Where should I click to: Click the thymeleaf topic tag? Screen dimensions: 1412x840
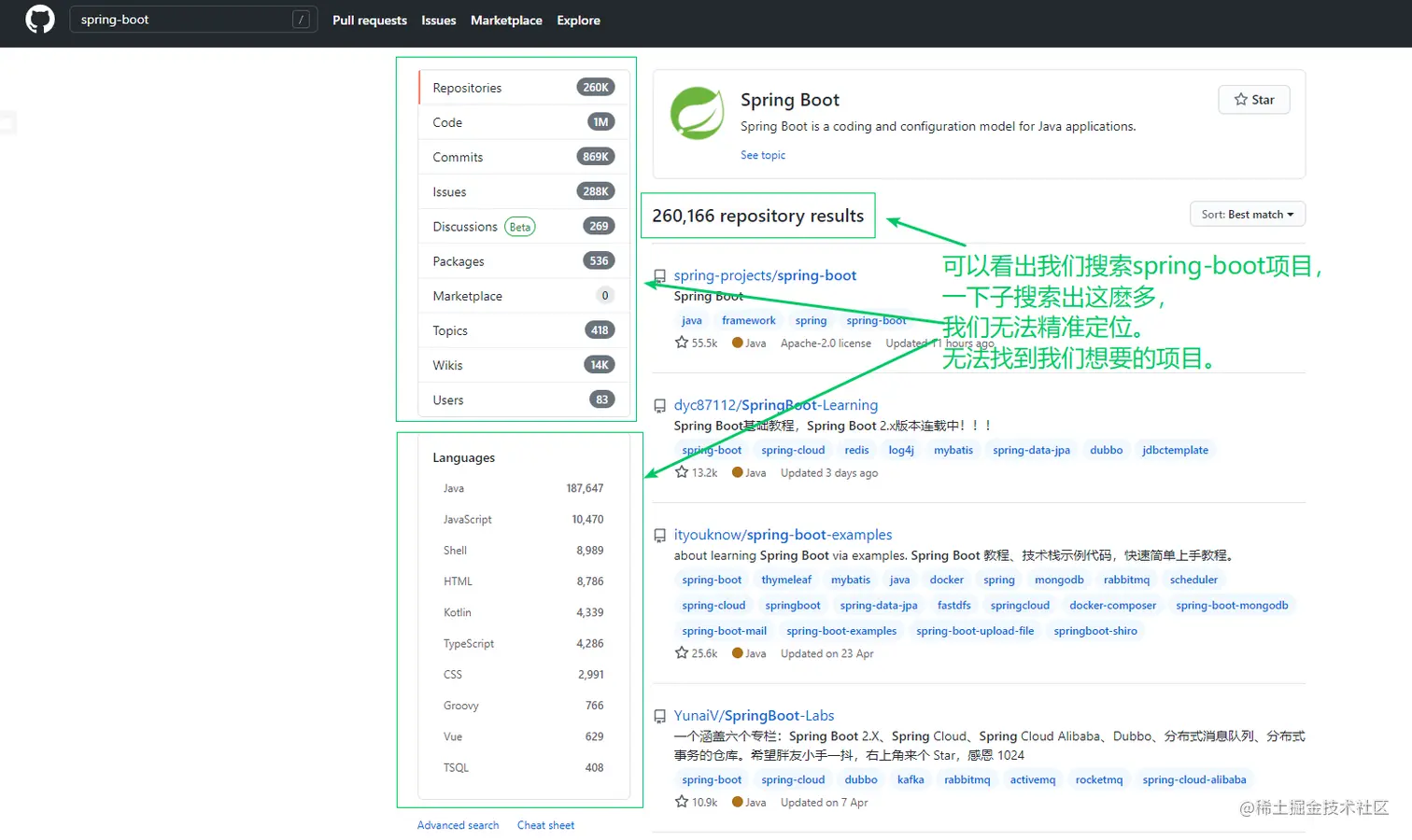(x=786, y=580)
